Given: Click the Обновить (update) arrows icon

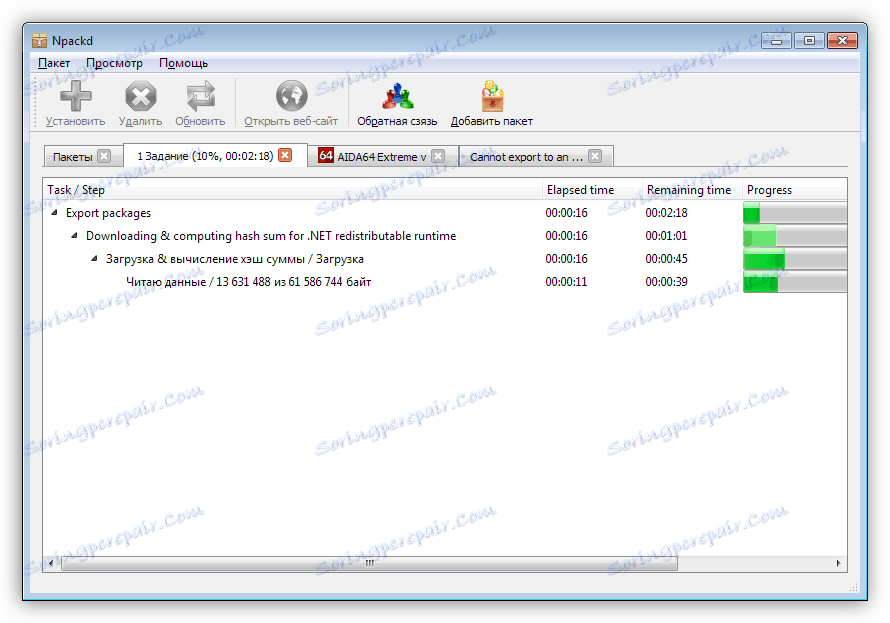Looking at the screenshot, I should pos(200,95).
